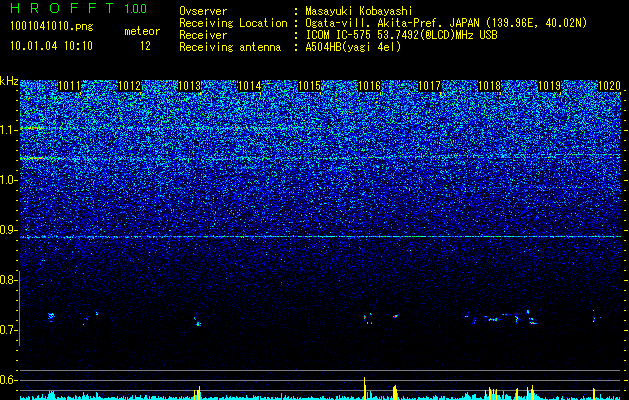Click the 1.1 frequency axis label
The width and height of the screenshot is (629, 400).
8,130
